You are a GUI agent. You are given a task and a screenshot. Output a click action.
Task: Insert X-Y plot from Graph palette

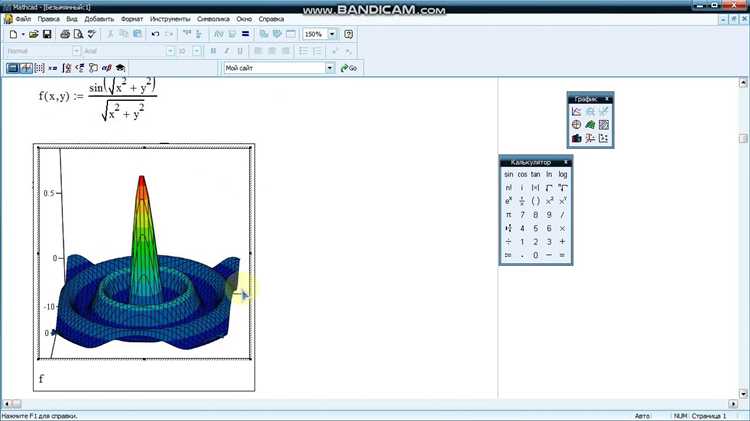click(576, 111)
